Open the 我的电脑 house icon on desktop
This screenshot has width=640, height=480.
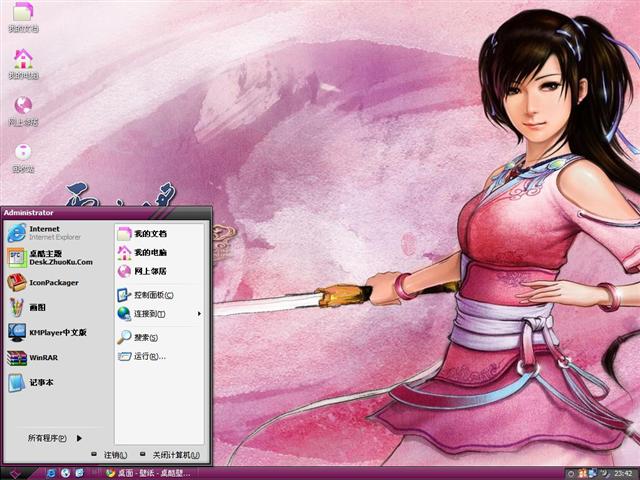(x=23, y=64)
